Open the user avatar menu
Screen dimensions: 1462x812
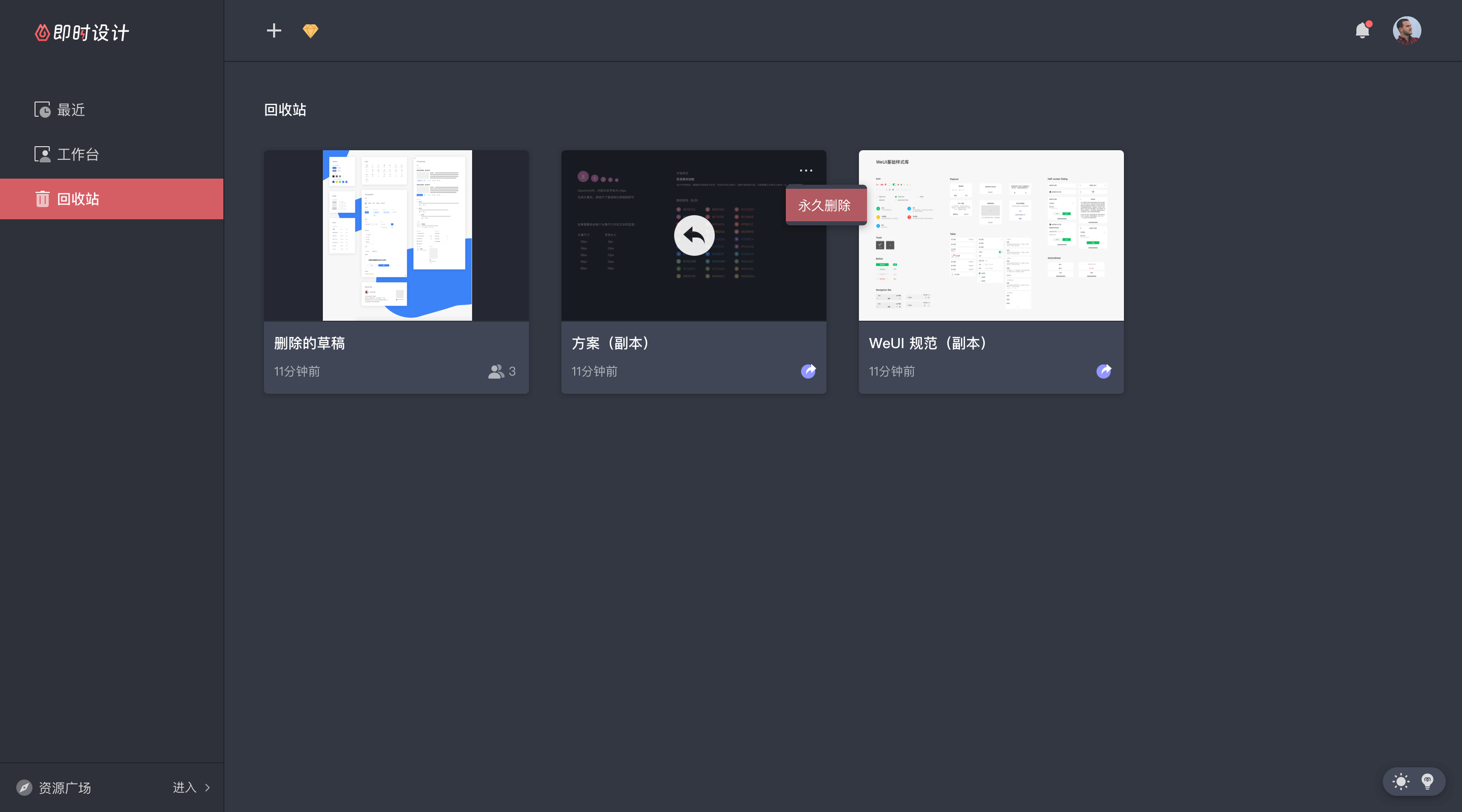pyautogui.click(x=1406, y=30)
